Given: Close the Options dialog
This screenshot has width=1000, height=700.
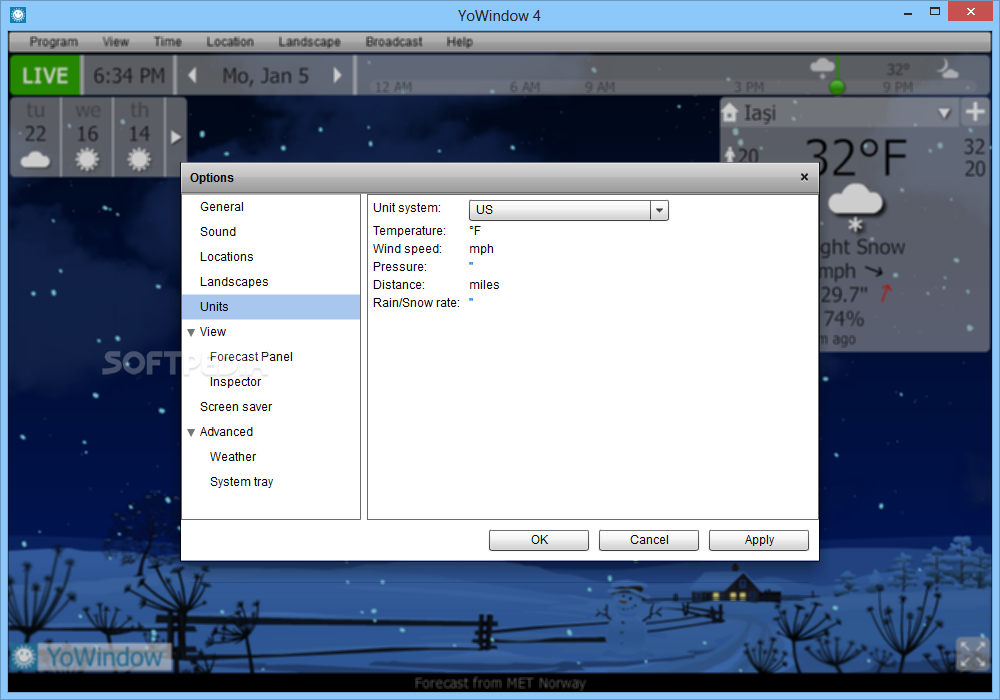Looking at the screenshot, I should click(x=804, y=177).
